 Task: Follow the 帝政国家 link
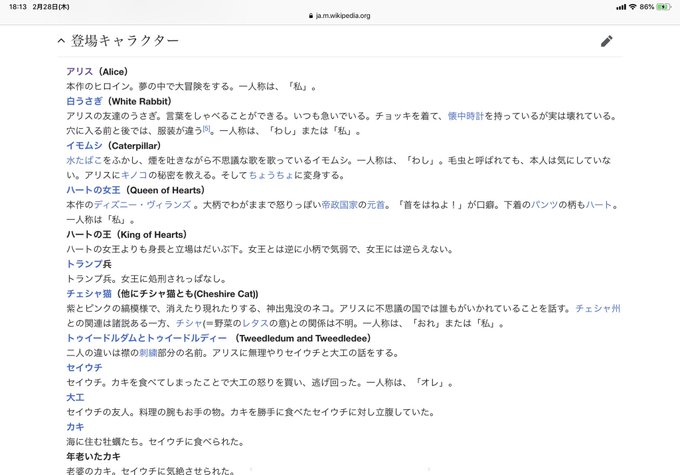(340, 205)
